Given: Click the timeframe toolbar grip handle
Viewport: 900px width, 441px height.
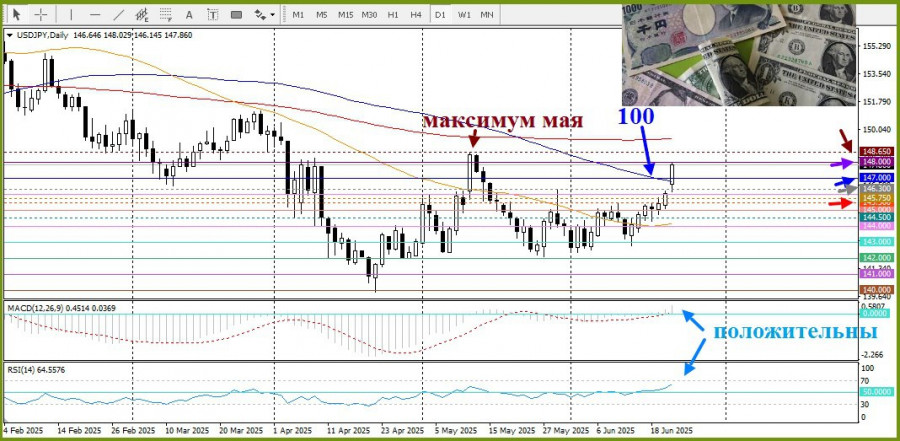Looking at the screenshot, I should click(283, 15).
